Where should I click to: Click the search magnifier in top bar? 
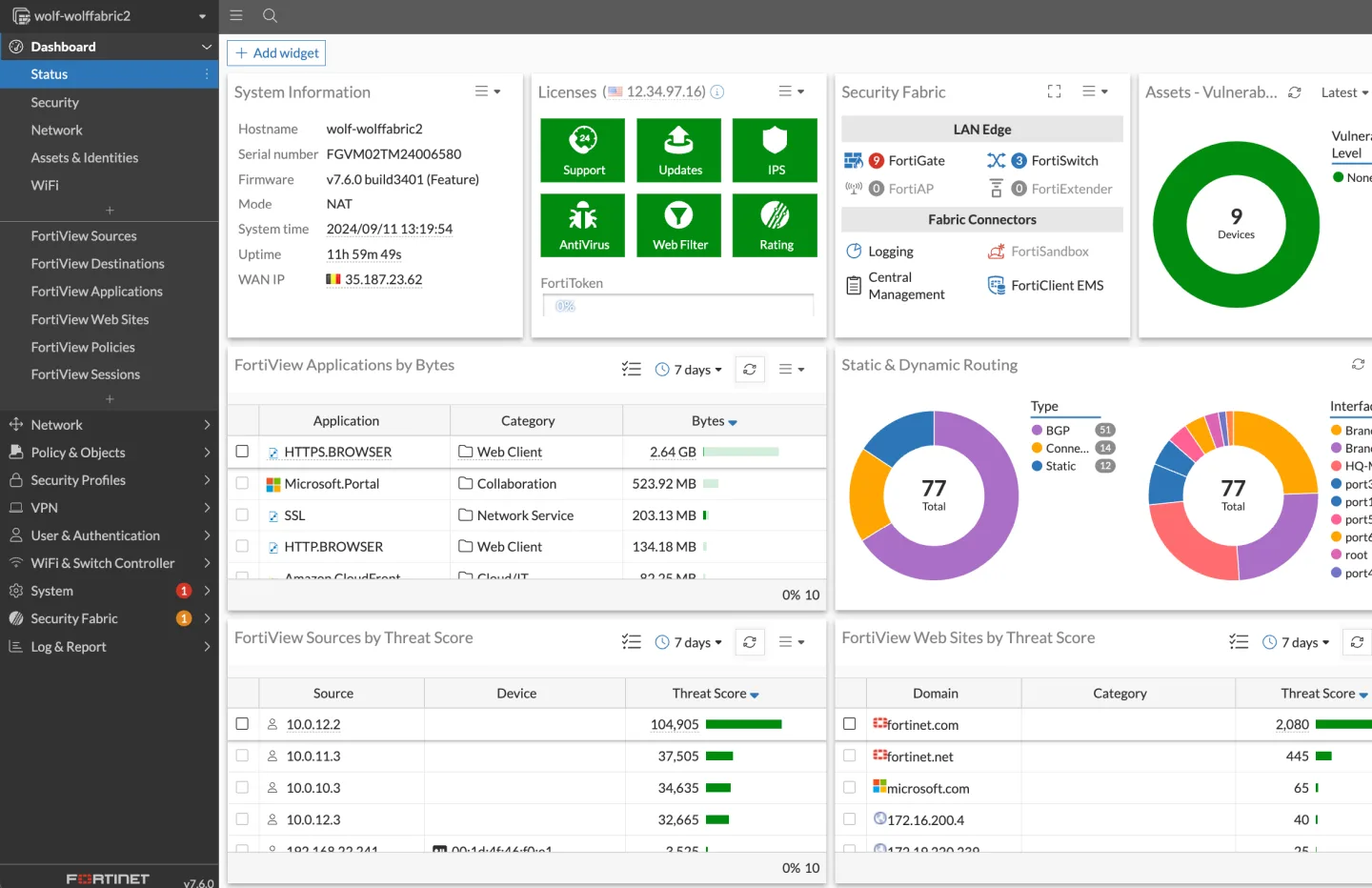click(270, 15)
